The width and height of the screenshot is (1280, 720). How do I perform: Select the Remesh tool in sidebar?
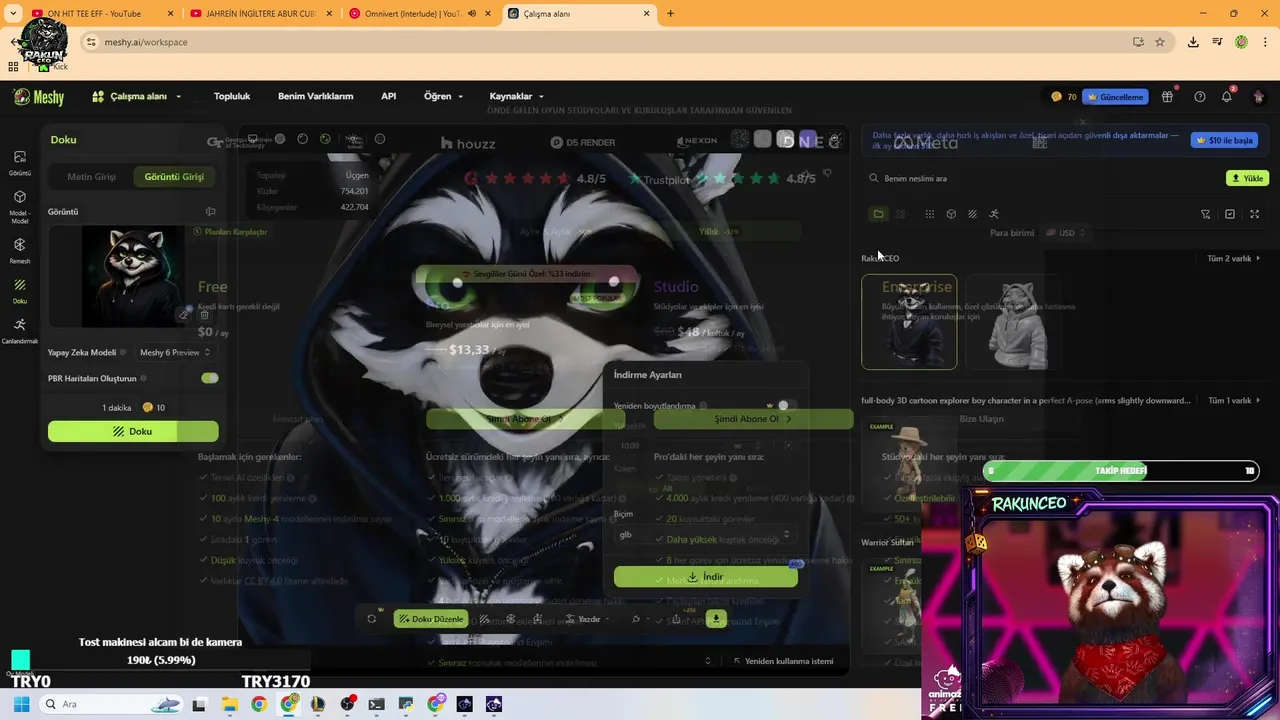click(x=20, y=250)
